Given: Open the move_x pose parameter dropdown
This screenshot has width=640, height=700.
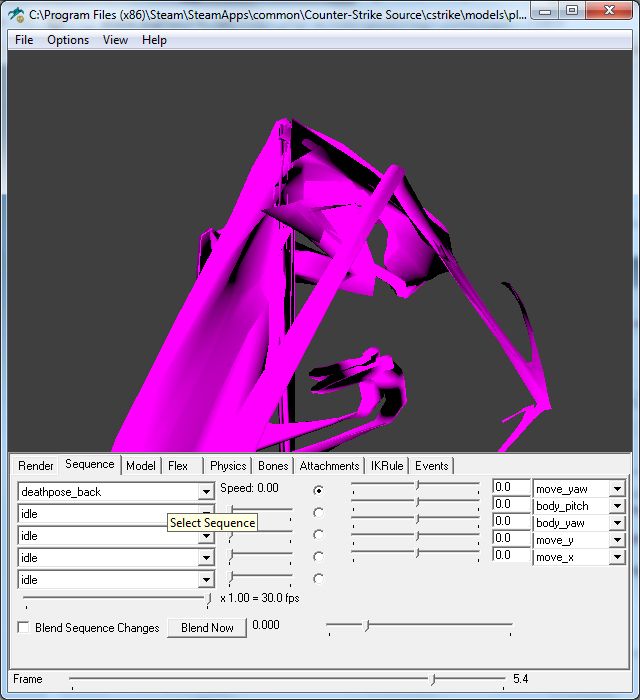Looking at the screenshot, I should (617, 557).
